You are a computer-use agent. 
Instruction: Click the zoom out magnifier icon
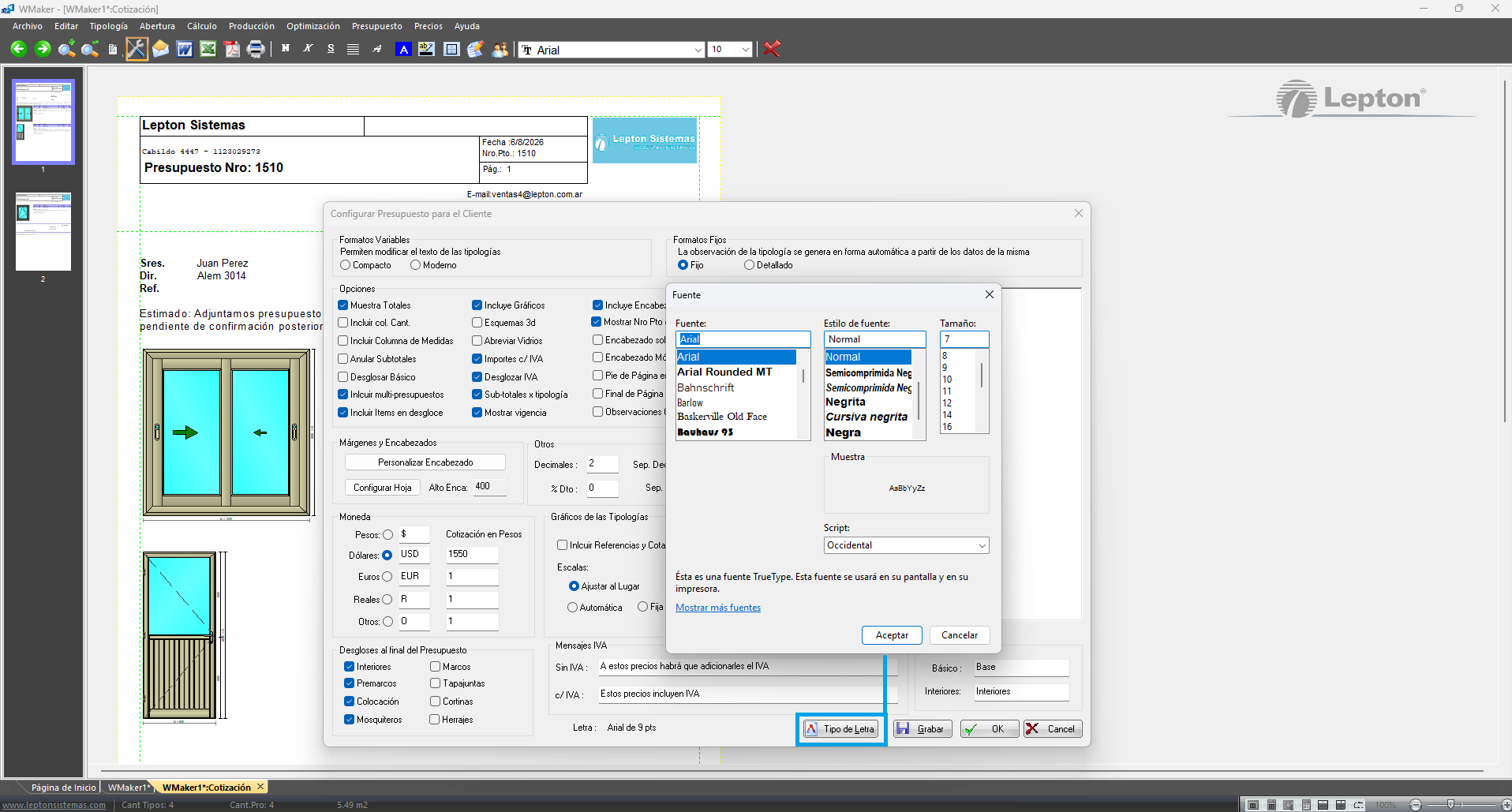90,49
